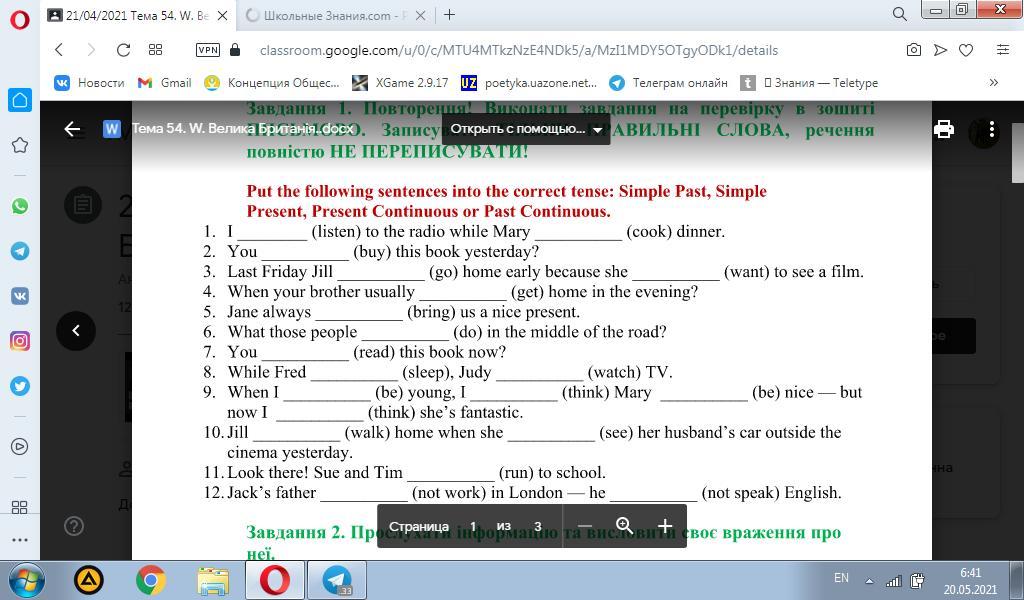Open a new browser tab
This screenshot has height=600, width=1024.
coord(449,15)
